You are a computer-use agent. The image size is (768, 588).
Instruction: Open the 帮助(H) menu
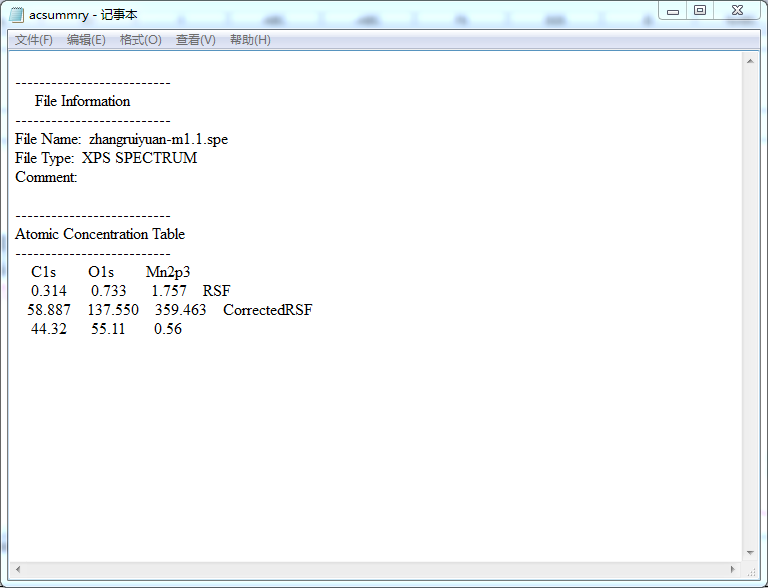250,40
